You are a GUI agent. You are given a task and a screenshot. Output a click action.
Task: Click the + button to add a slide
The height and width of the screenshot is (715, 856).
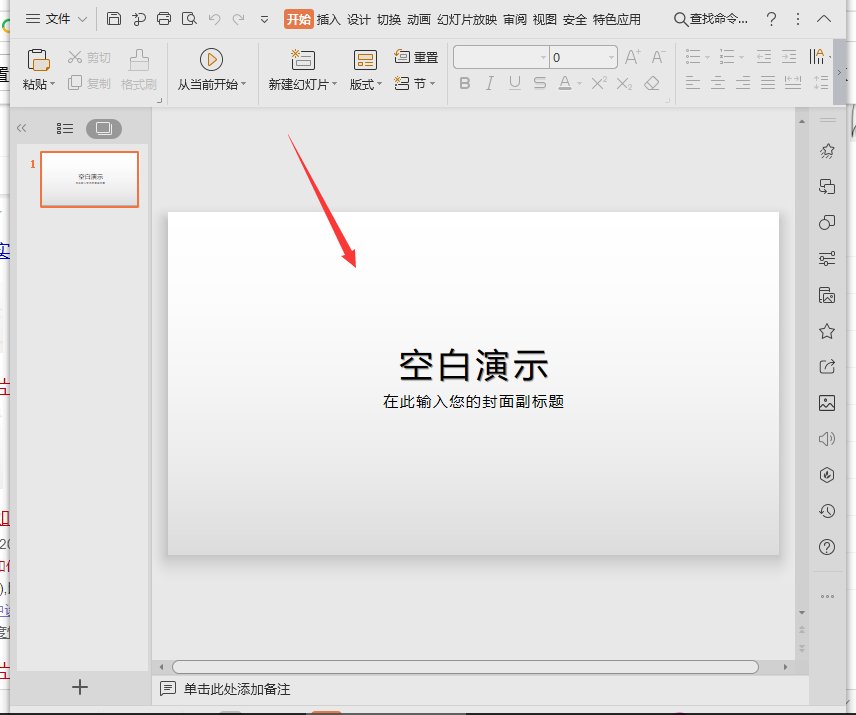(79, 687)
